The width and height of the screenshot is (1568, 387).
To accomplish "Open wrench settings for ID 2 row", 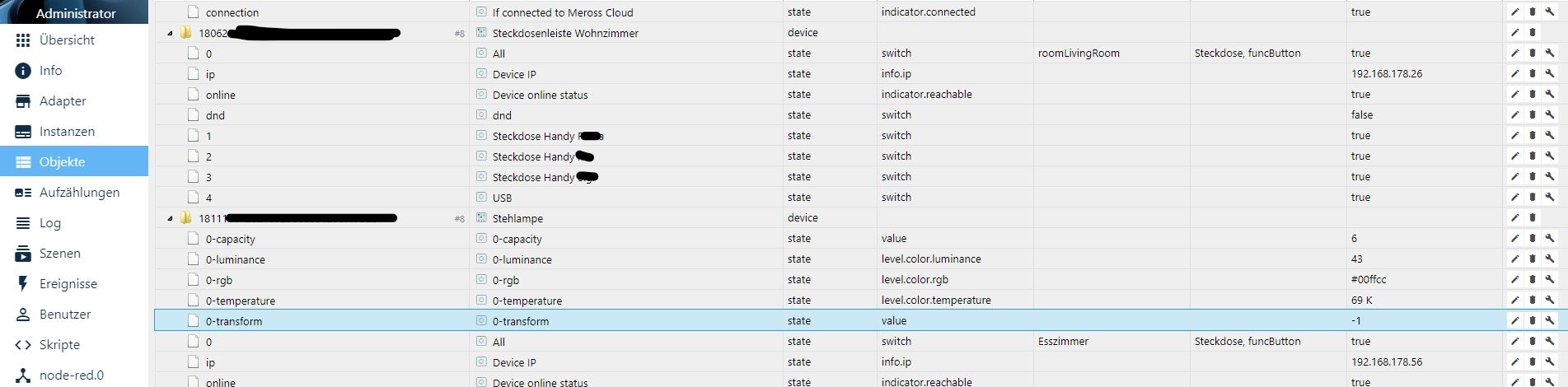I will click(x=1550, y=156).
